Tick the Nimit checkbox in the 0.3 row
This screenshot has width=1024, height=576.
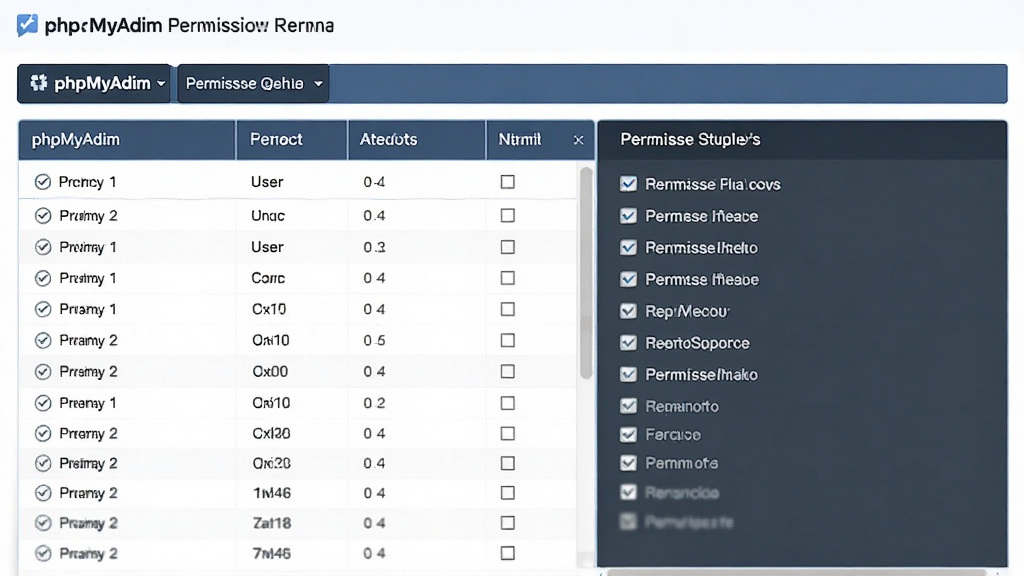tap(507, 247)
